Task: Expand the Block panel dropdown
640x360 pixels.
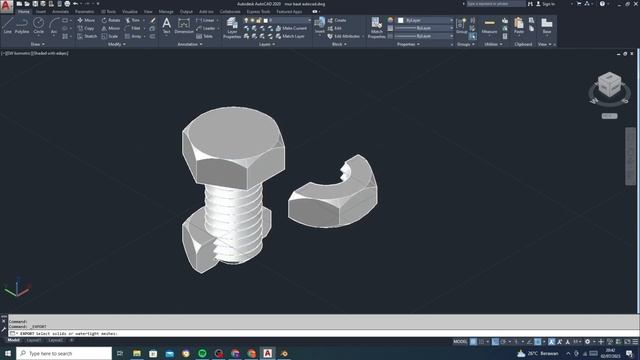Action: pyautogui.click(x=339, y=44)
